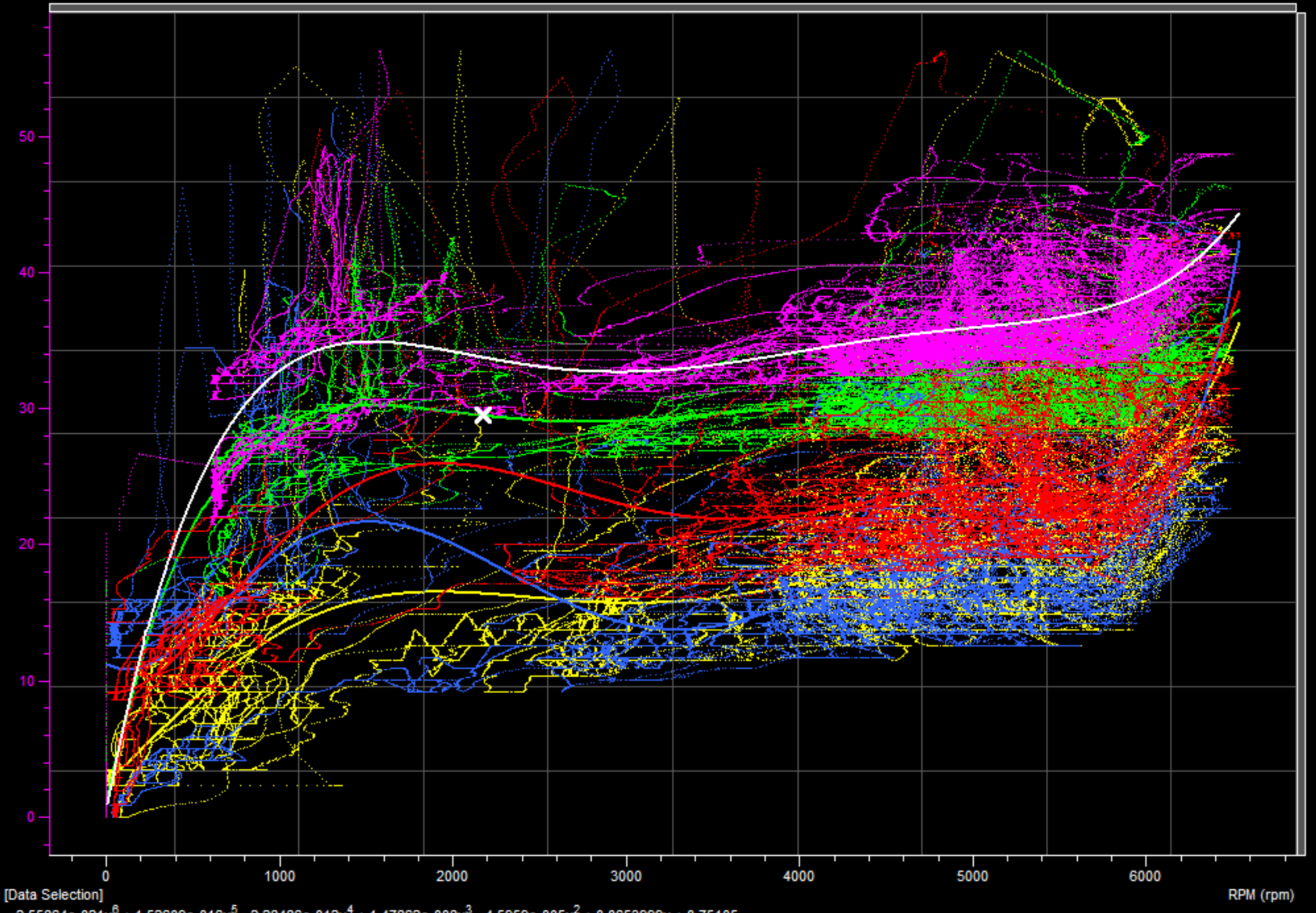Click the 4000 tick on RPM axis

pos(799,876)
